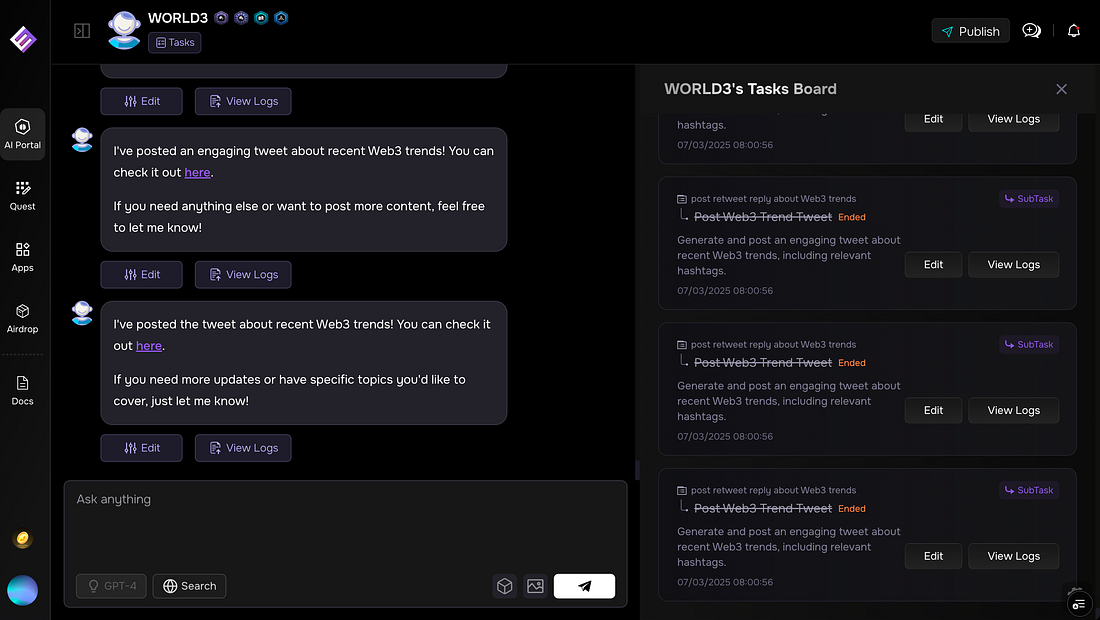Click the 3D cube icon in input bar
Screen dimensions: 1100x620
[505, 586]
